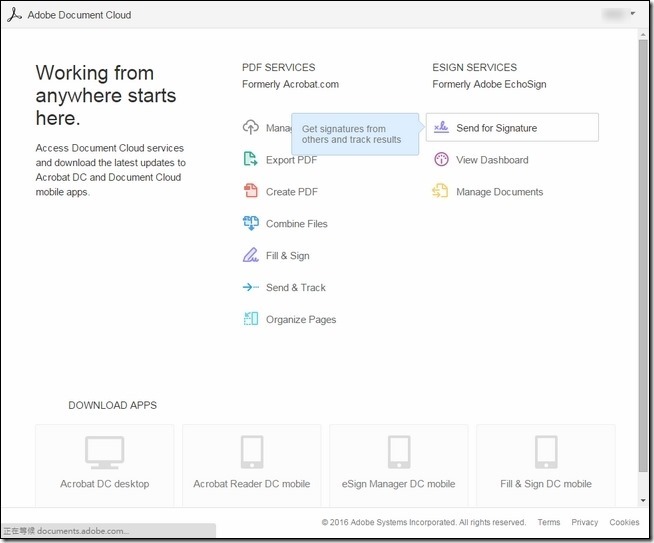Click the Send for Signature icon
The height and width of the screenshot is (543, 654).
point(441,127)
